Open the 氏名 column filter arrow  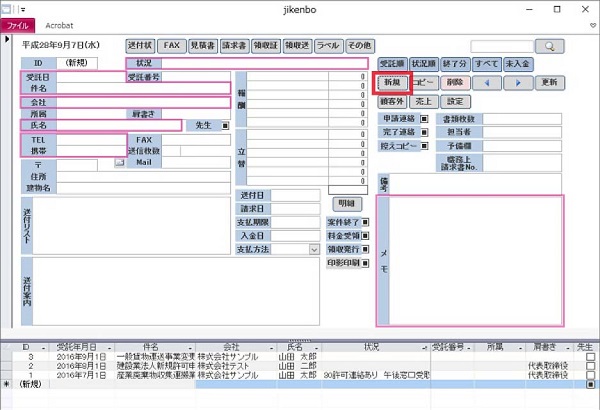pos(316,348)
